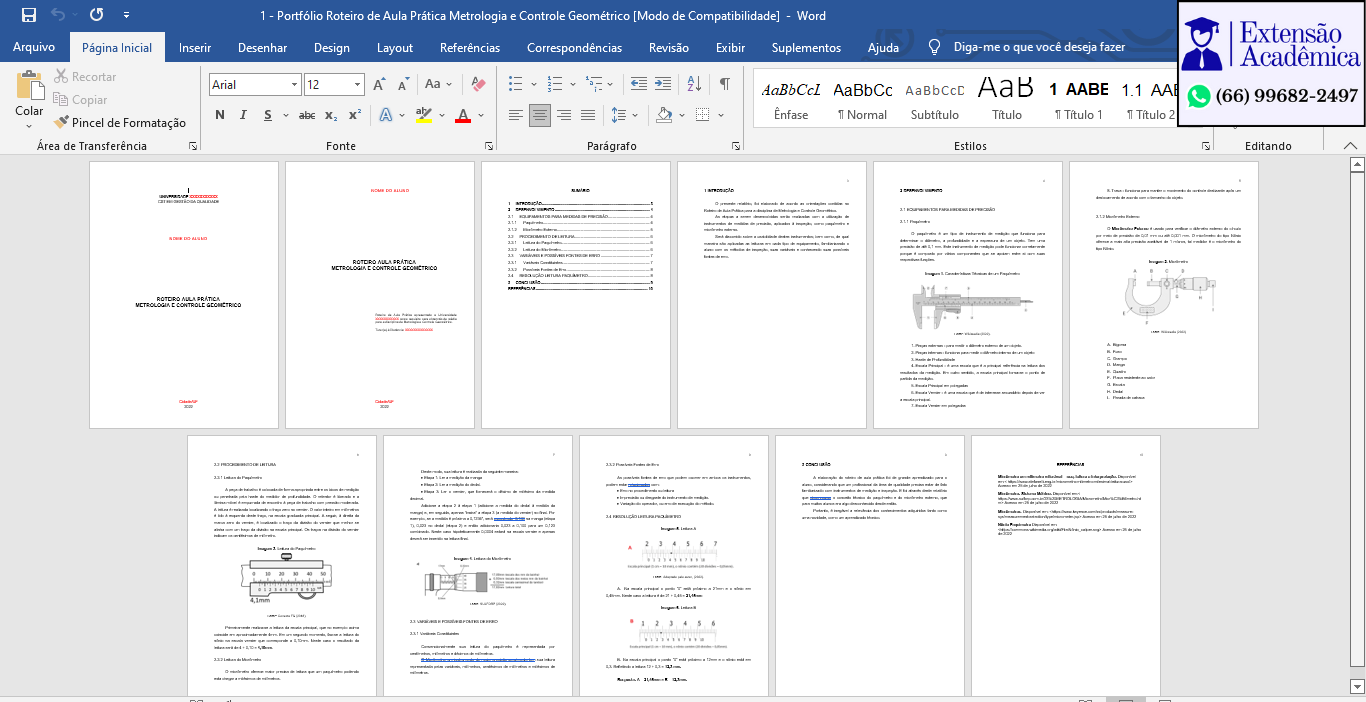Decrease font size with the smaller A
The height and width of the screenshot is (702, 1366).
coord(402,85)
